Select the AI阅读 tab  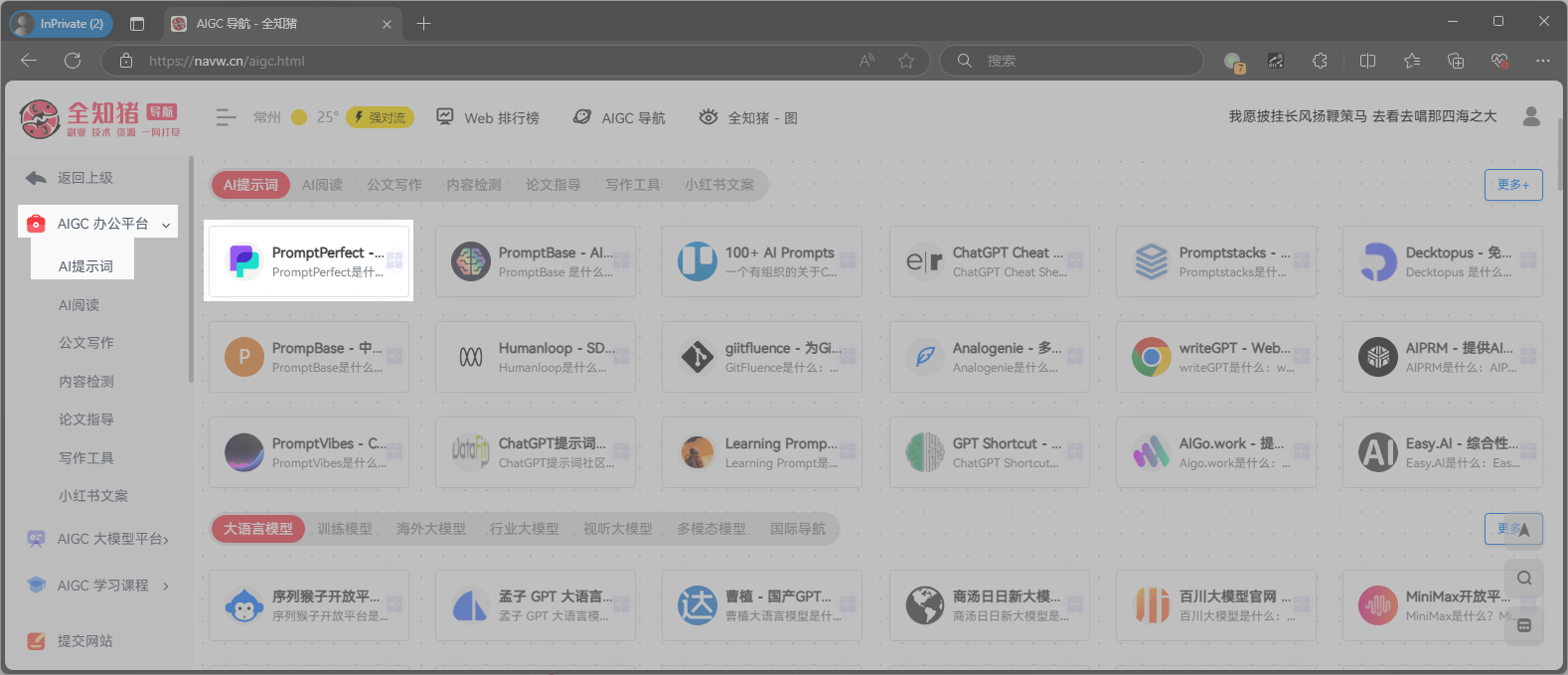point(322,185)
